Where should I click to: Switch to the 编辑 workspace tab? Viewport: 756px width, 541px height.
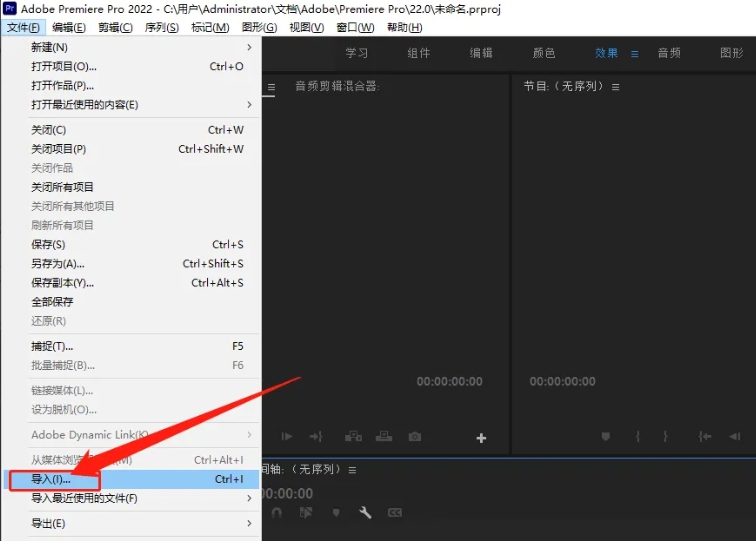[x=481, y=53]
